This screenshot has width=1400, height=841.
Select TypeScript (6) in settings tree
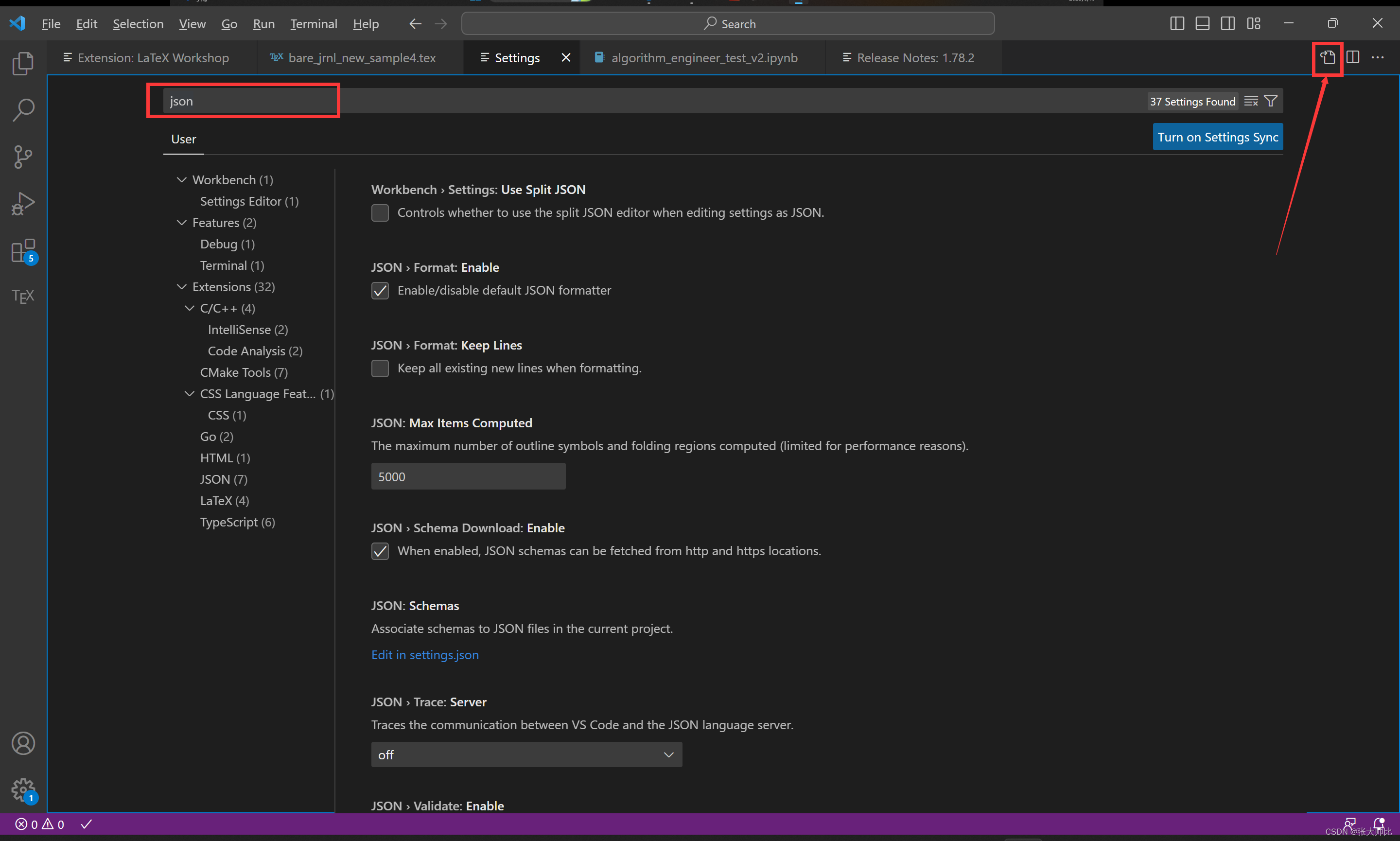pos(237,523)
